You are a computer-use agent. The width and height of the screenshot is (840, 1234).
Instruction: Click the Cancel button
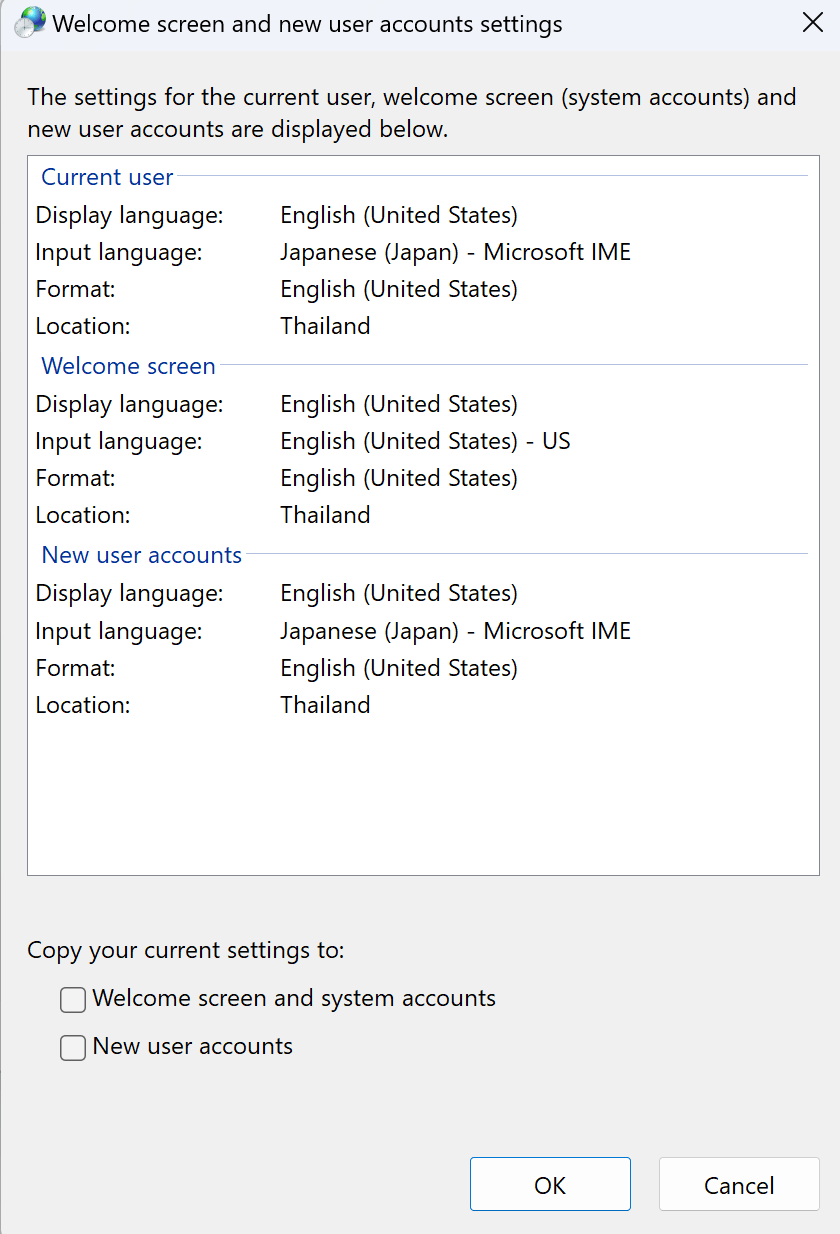[739, 1185]
